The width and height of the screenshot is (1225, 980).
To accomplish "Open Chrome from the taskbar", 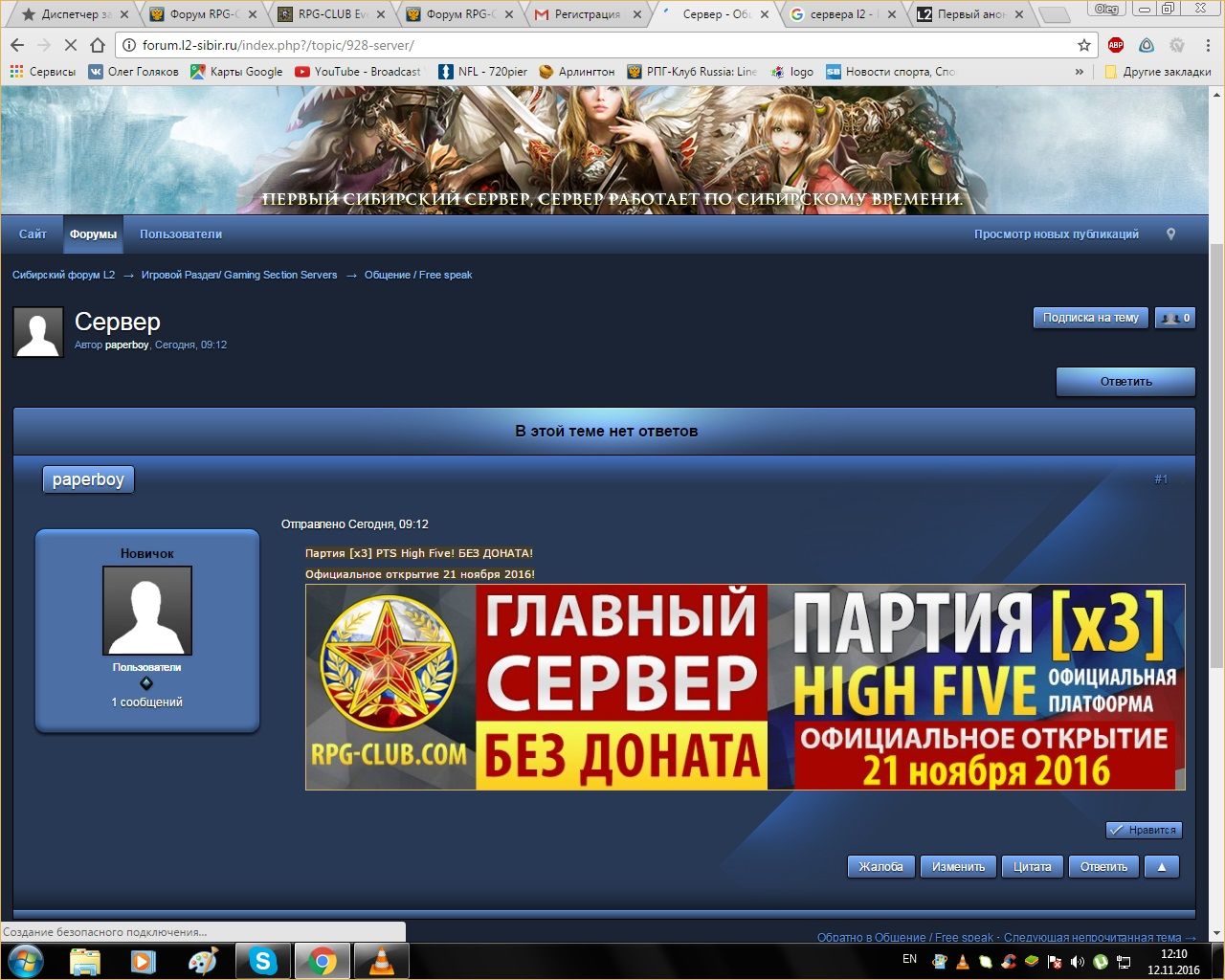I will (x=323, y=962).
